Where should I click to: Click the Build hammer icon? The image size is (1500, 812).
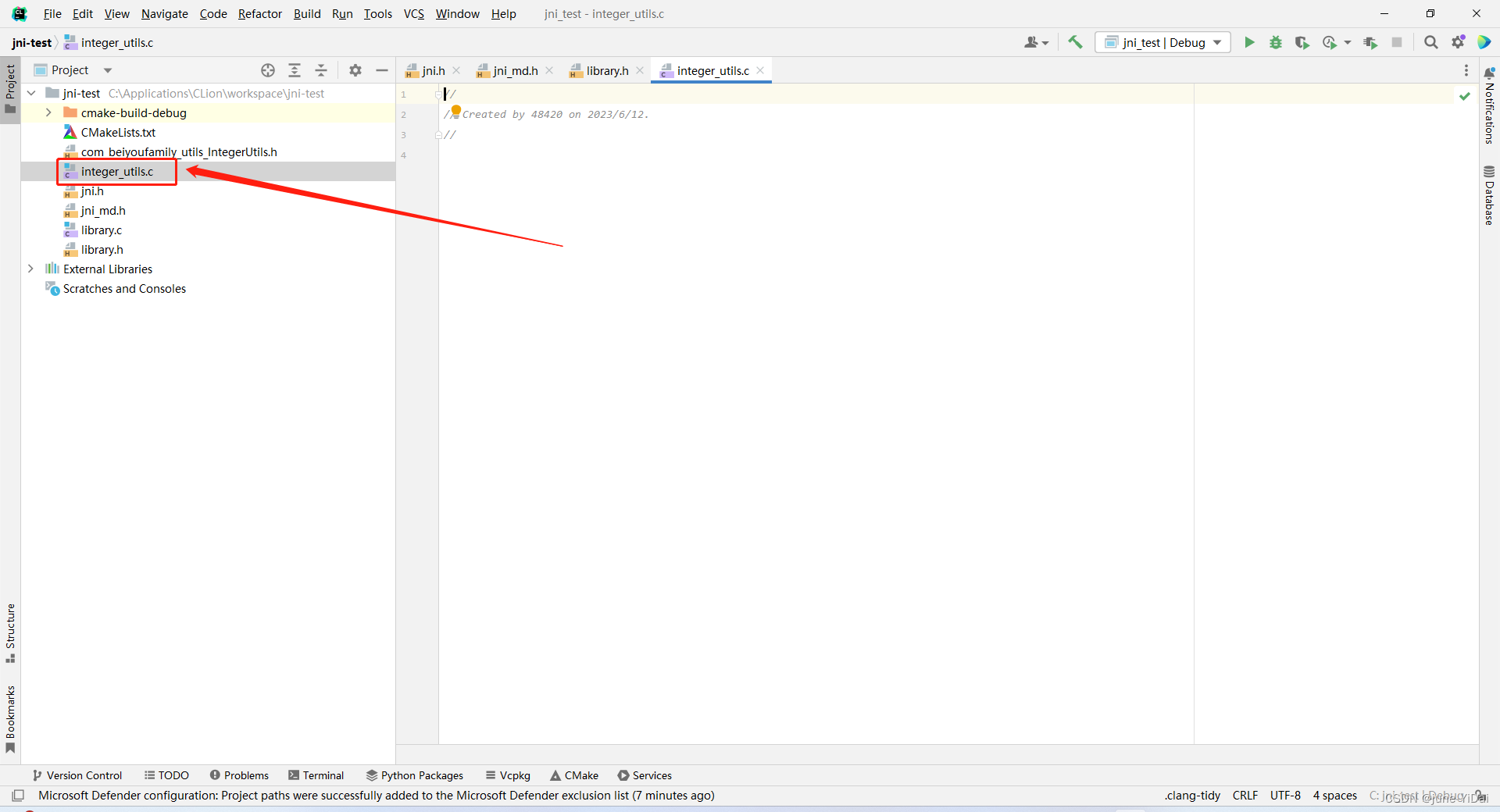coord(1076,42)
